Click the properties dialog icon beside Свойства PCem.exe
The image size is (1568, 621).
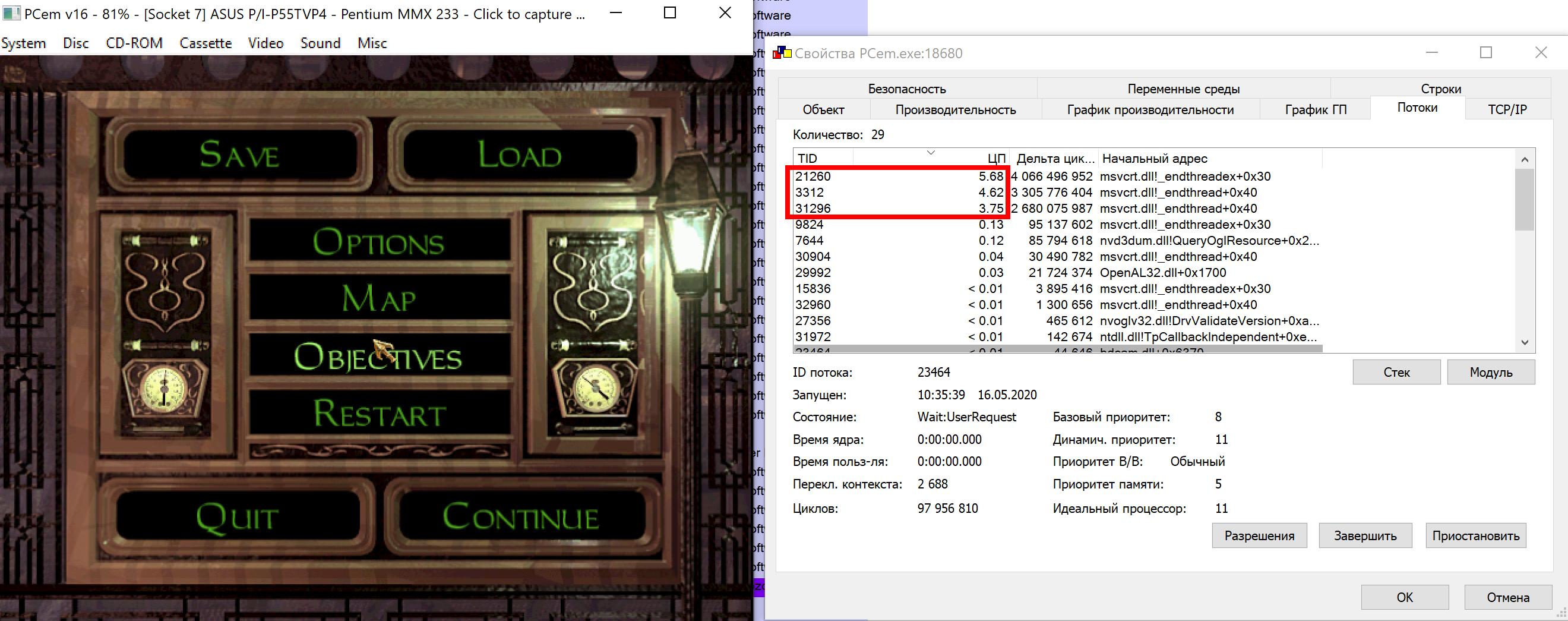(x=781, y=53)
